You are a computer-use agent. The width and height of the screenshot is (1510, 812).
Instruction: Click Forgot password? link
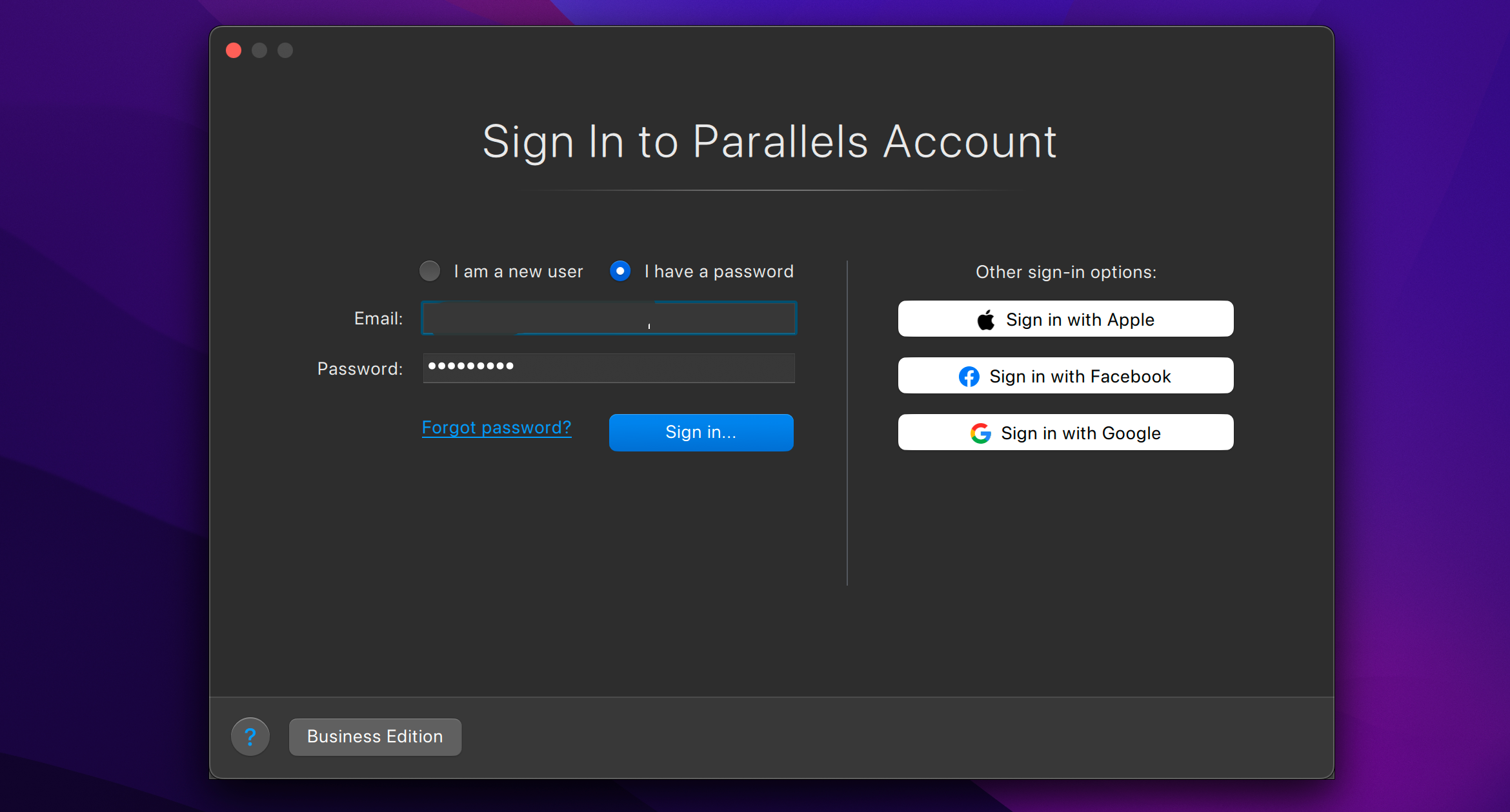[x=495, y=427]
